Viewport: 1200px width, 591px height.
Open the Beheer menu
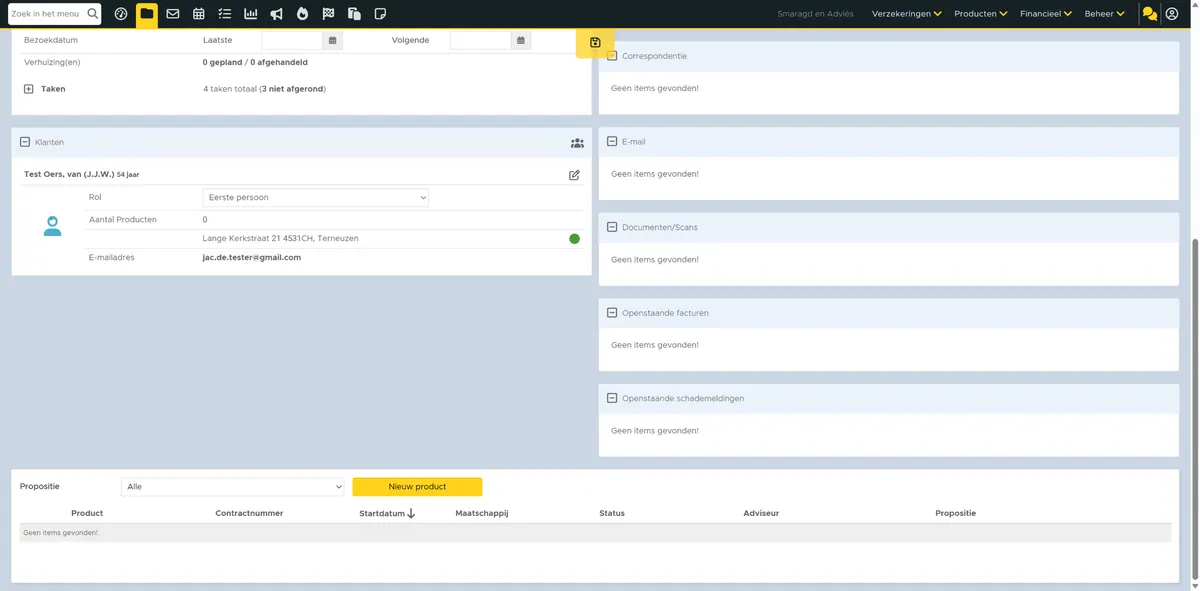click(x=1104, y=14)
